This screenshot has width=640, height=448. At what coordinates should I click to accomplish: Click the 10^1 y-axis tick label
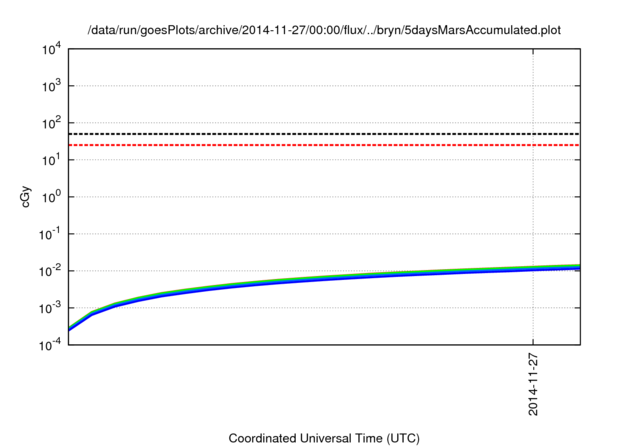tap(51, 160)
